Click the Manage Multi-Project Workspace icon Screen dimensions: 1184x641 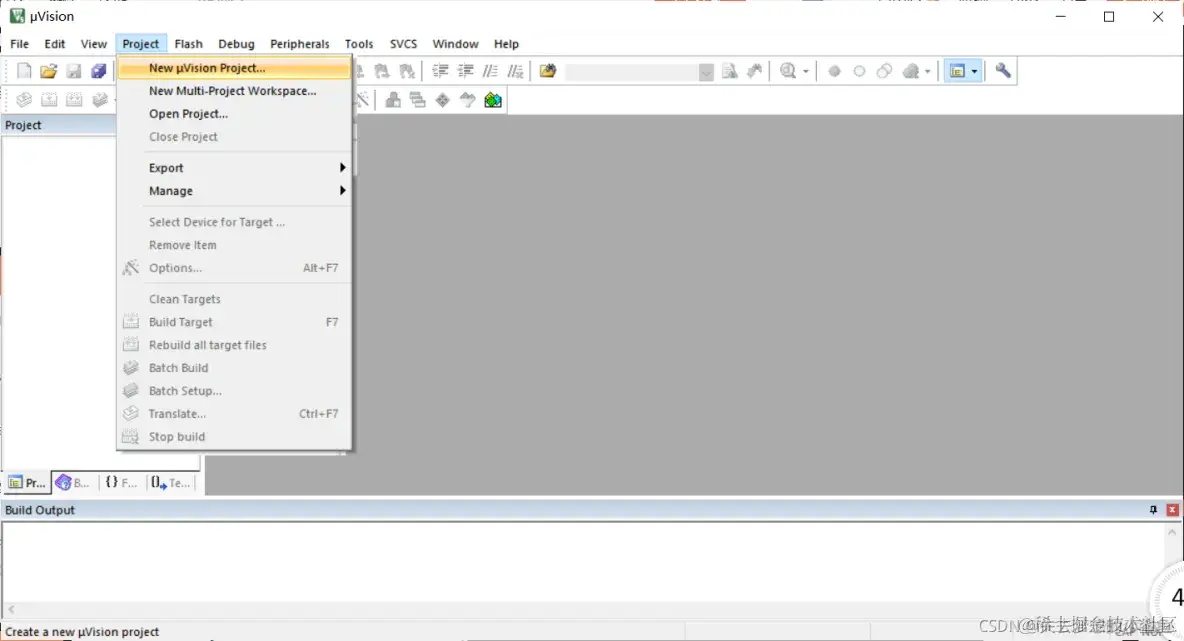click(x=418, y=100)
